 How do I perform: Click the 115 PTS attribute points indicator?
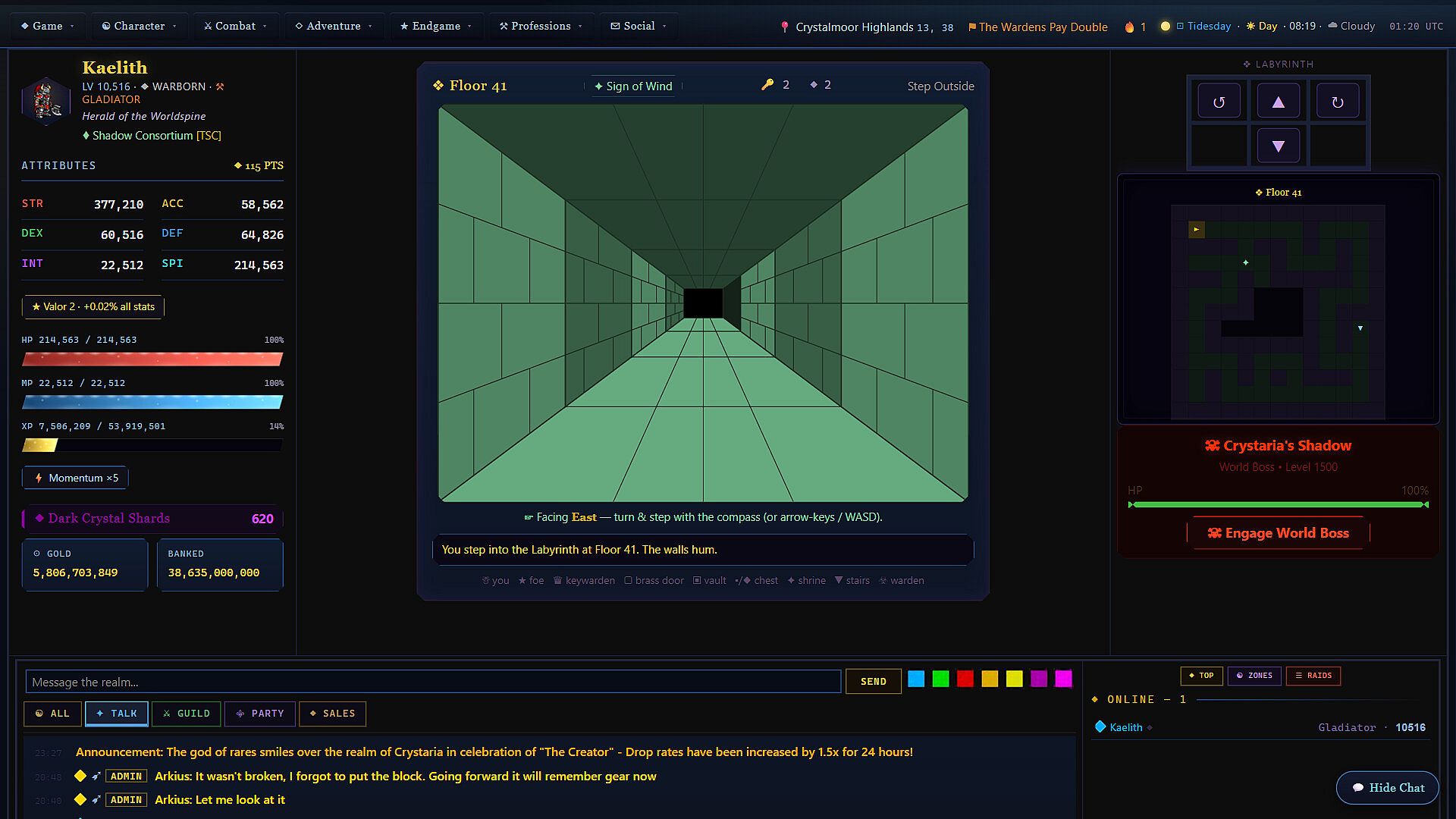pos(259,165)
